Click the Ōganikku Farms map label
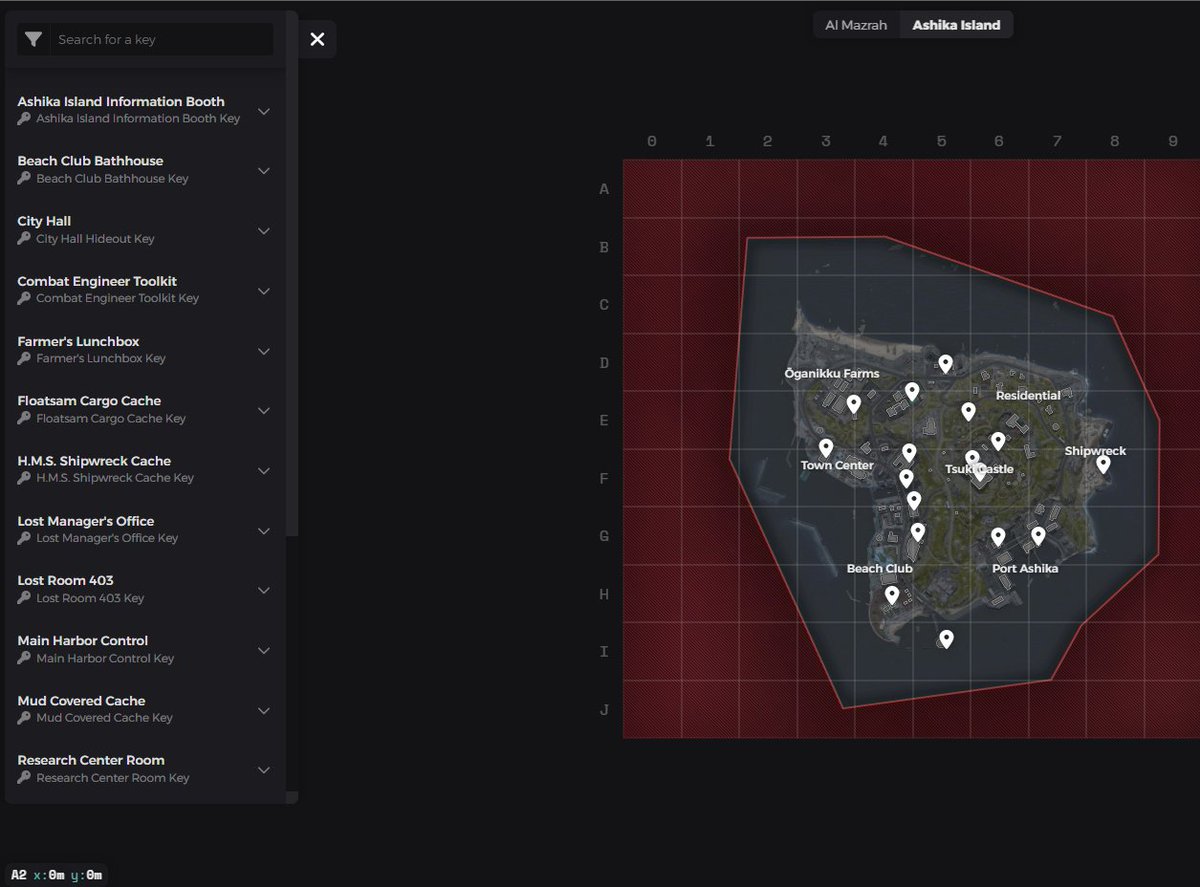1200x887 pixels. coord(832,373)
